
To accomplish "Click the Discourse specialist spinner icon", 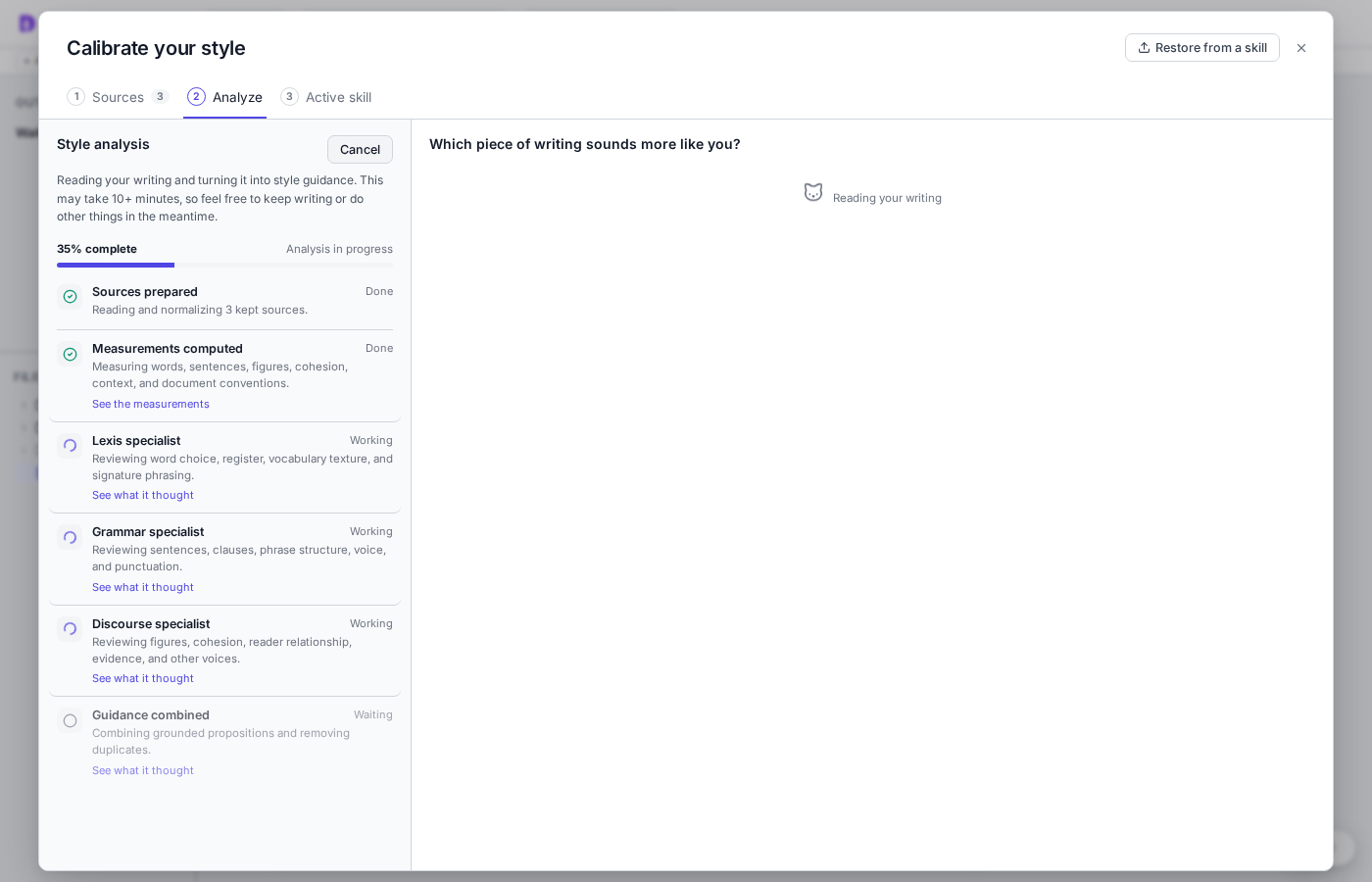I will 70,629.
